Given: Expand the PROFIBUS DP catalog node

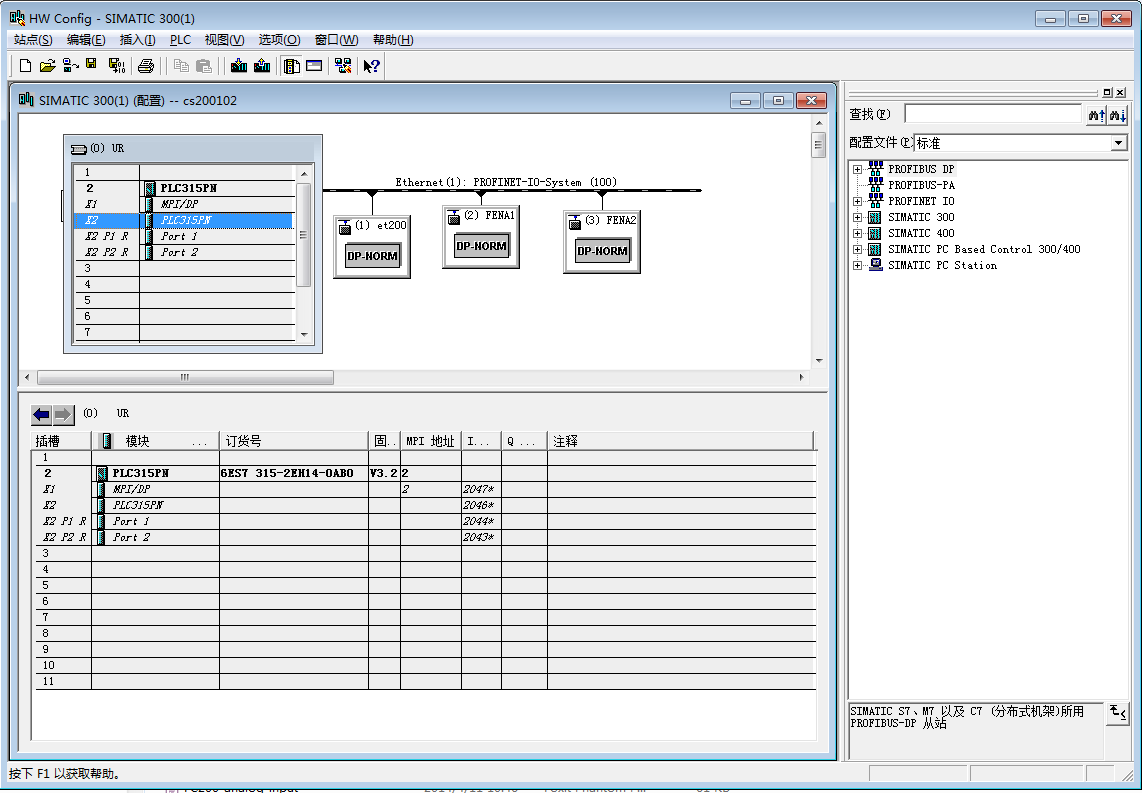Looking at the screenshot, I should tap(858, 170).
